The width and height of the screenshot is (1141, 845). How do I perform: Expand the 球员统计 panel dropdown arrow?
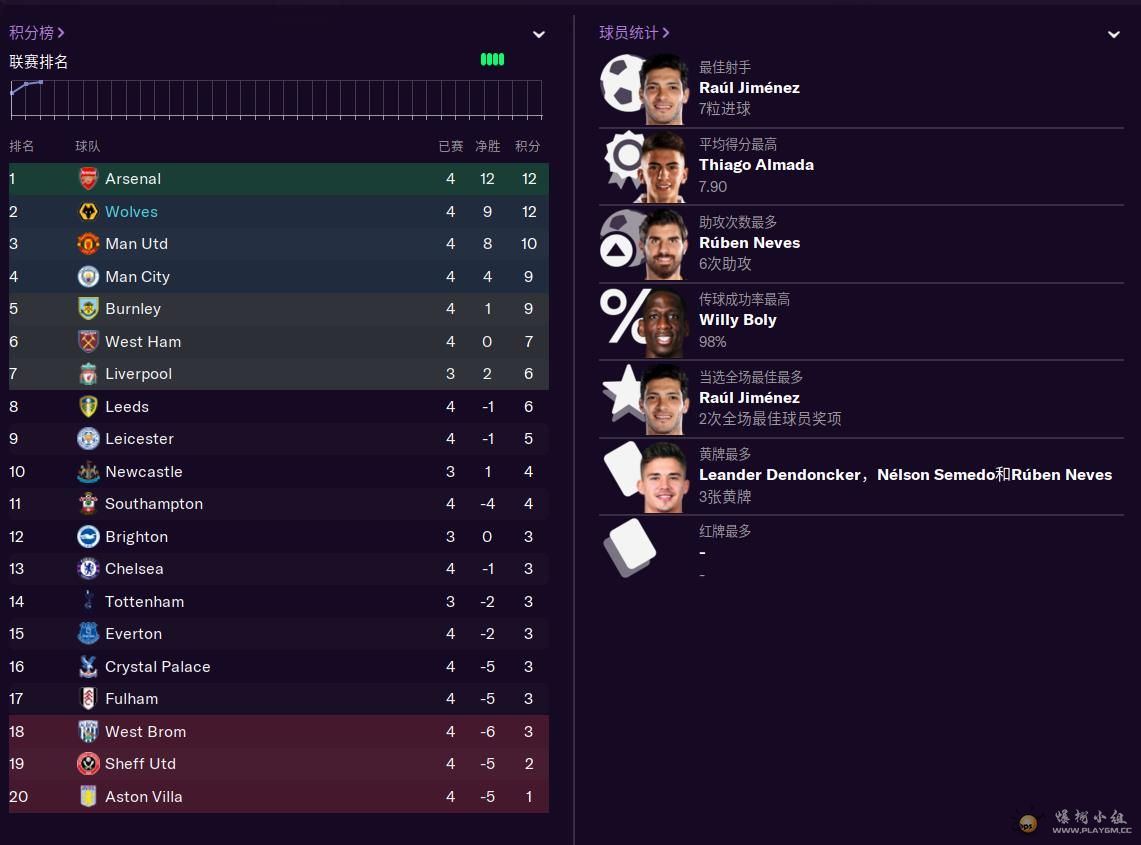click(x=1113, y=34)
